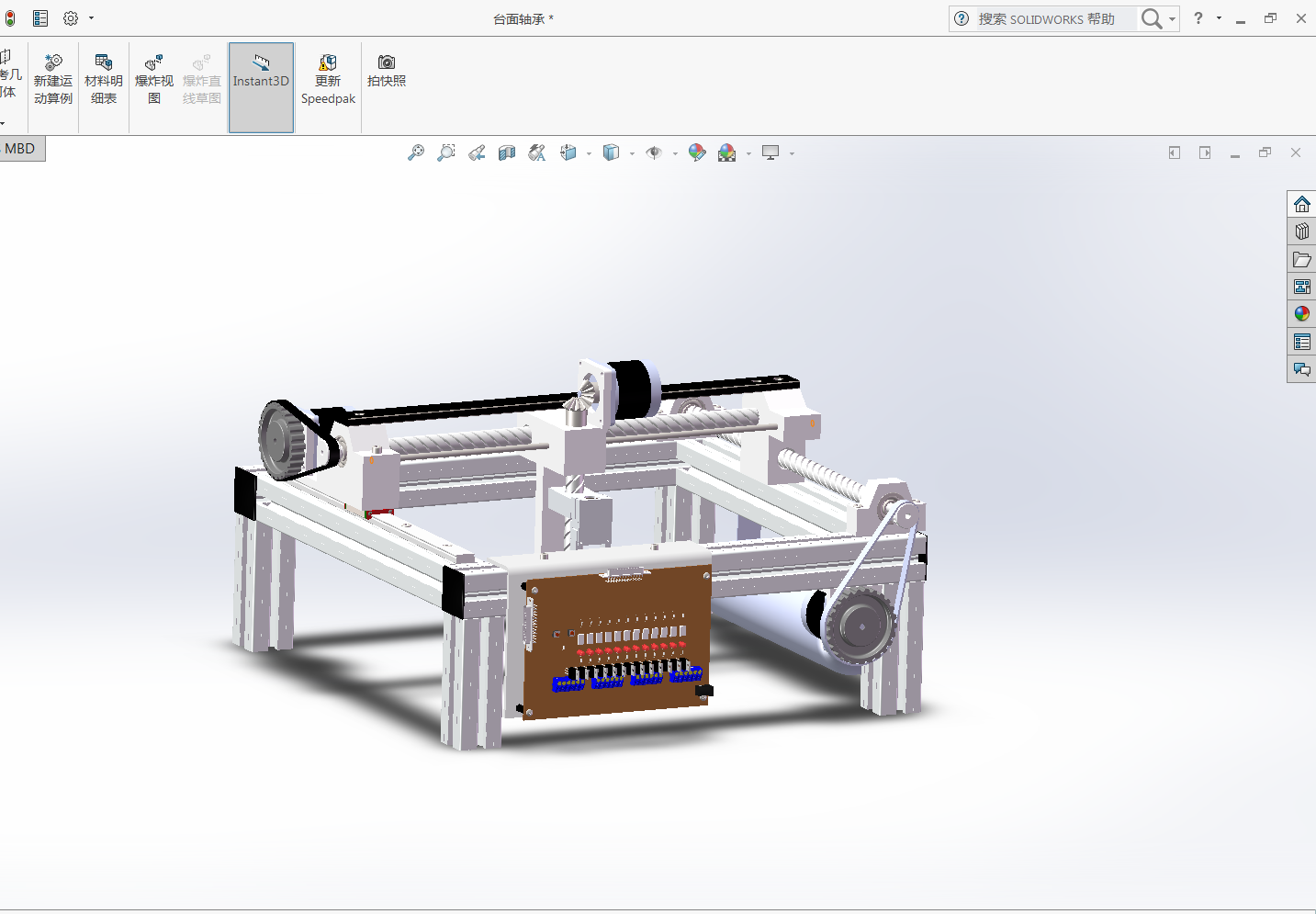Open the Hide/Show Items dropdown arrow
Viewport: 1316px width, 914px height.
(x=675, y=153)
